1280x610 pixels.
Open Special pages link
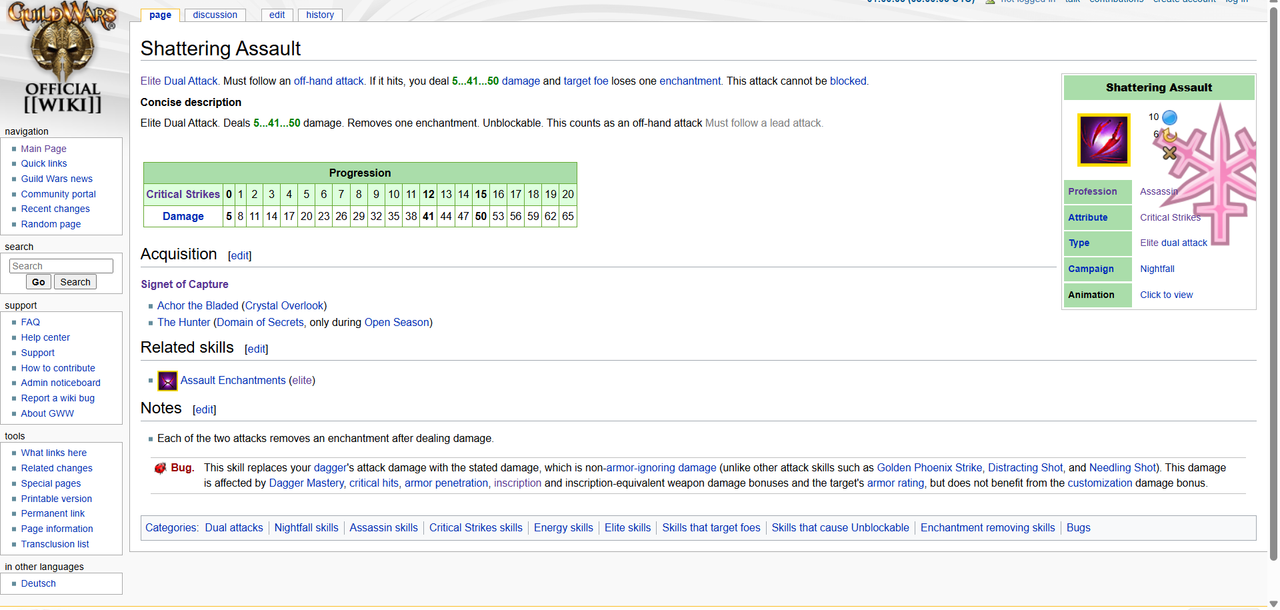click(x=51, y=483)
